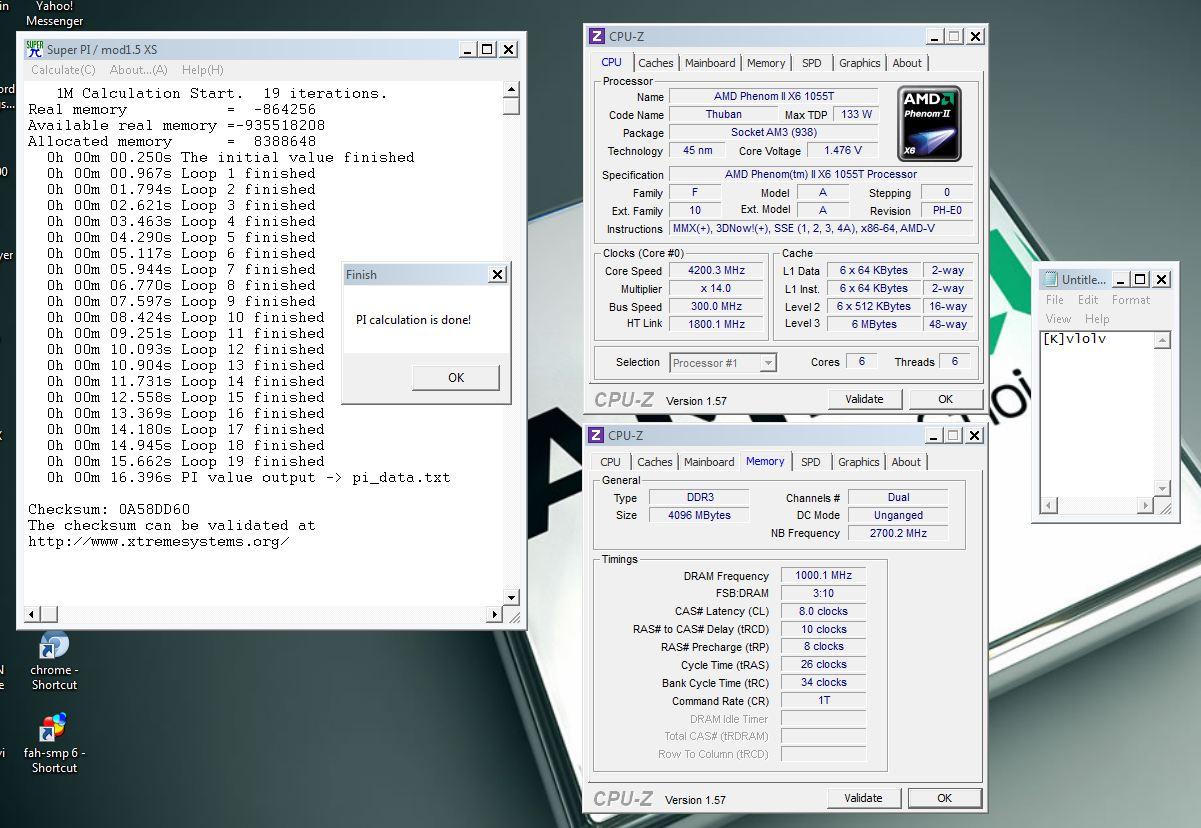The image size is (1201, 828).
Task: Open Notepad Help menu
Action: [1097, 318]
